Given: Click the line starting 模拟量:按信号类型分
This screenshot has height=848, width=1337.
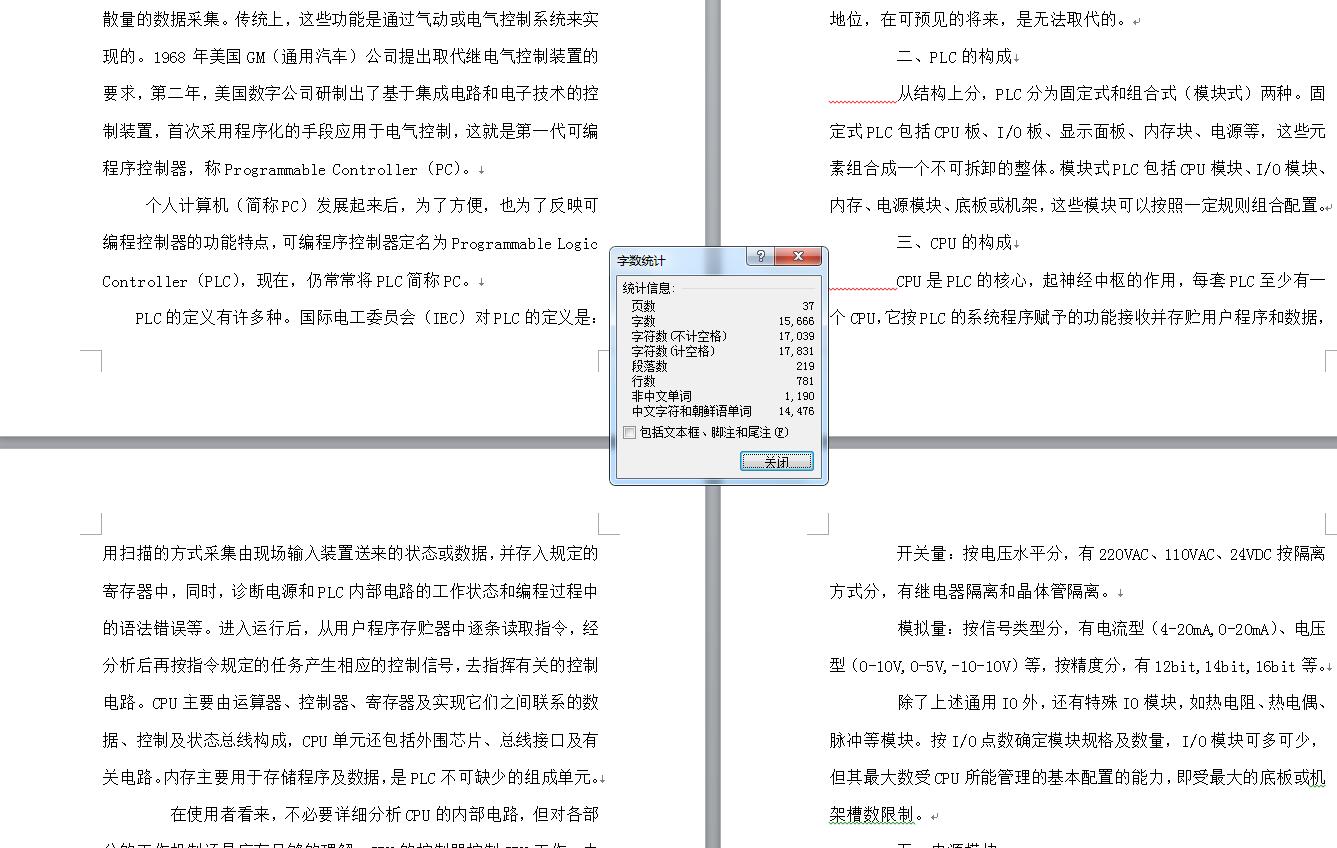Looking at the screenshot, I should pyautogui.click(x=1111, y=628).
